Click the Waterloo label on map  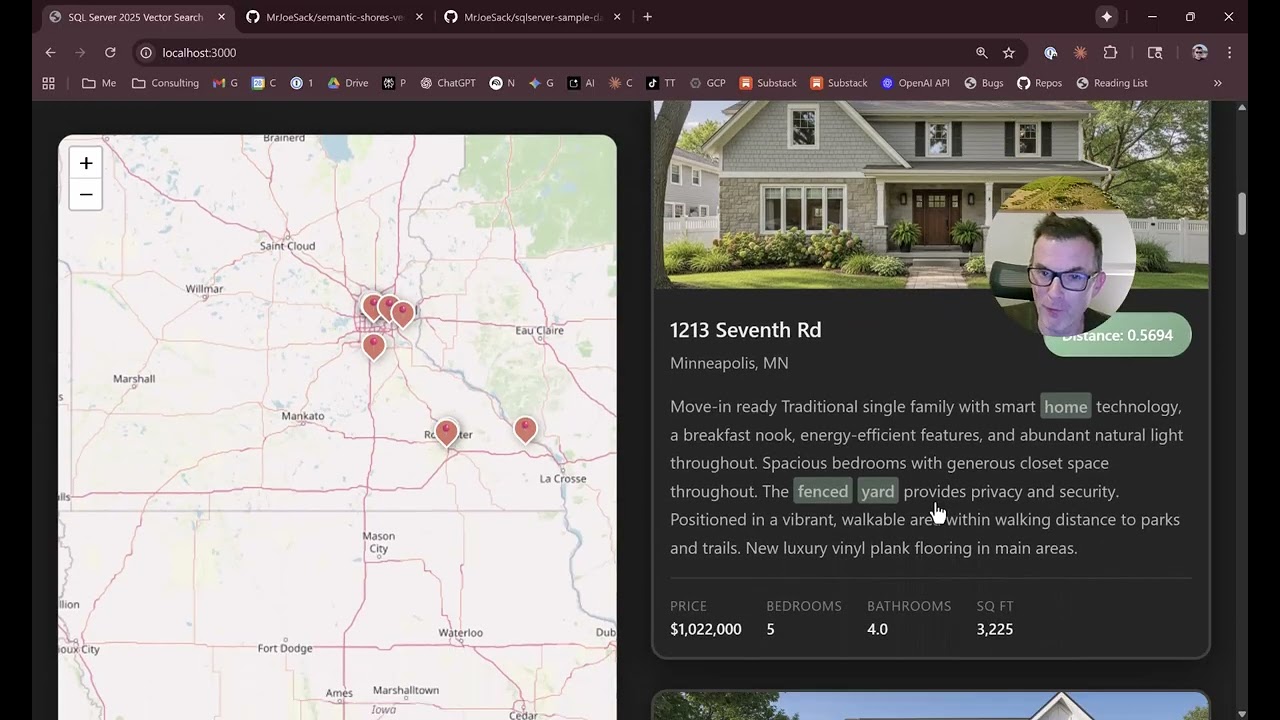[461, 633]
